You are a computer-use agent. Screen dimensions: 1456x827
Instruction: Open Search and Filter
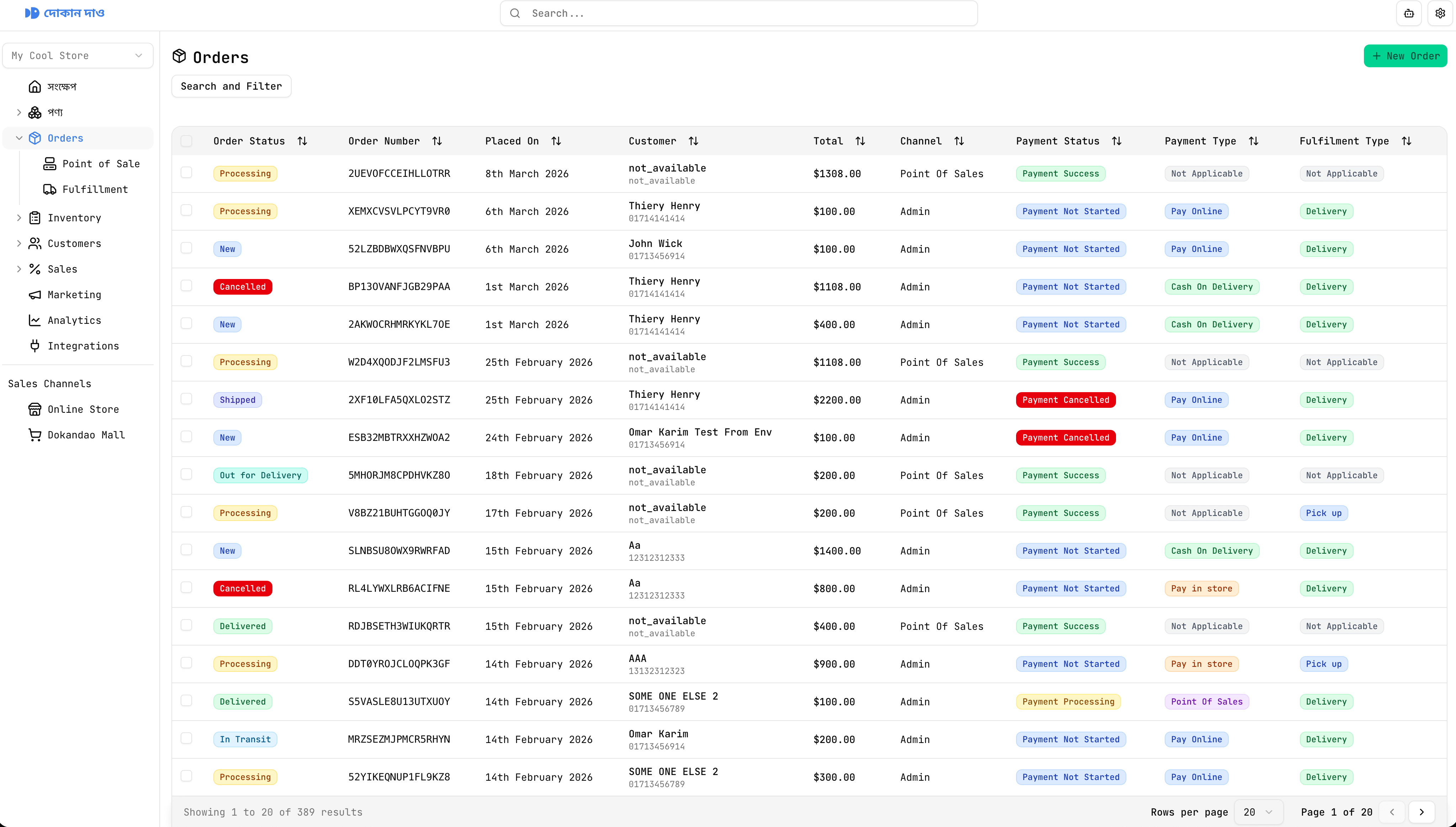[230, 86]
